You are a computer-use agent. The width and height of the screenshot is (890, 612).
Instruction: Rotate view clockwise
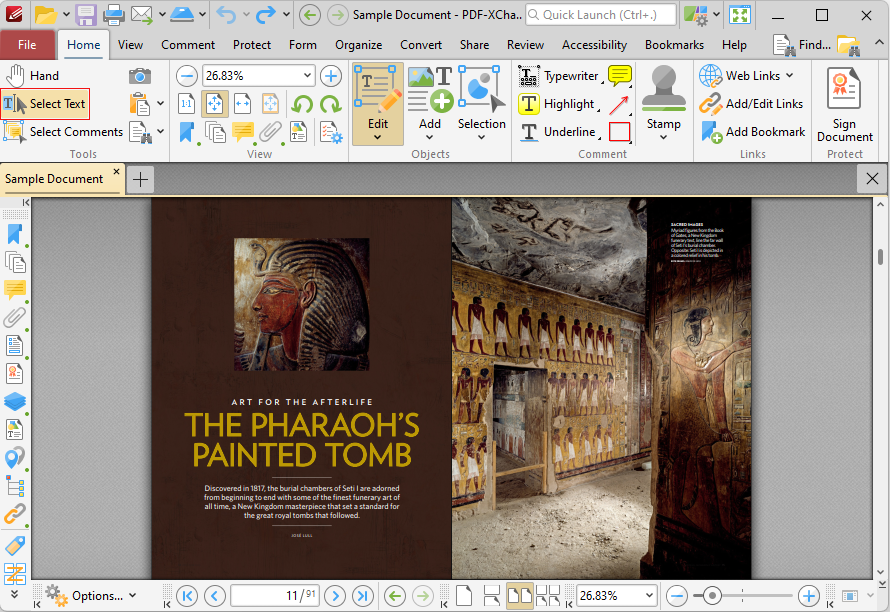point(330,104)
